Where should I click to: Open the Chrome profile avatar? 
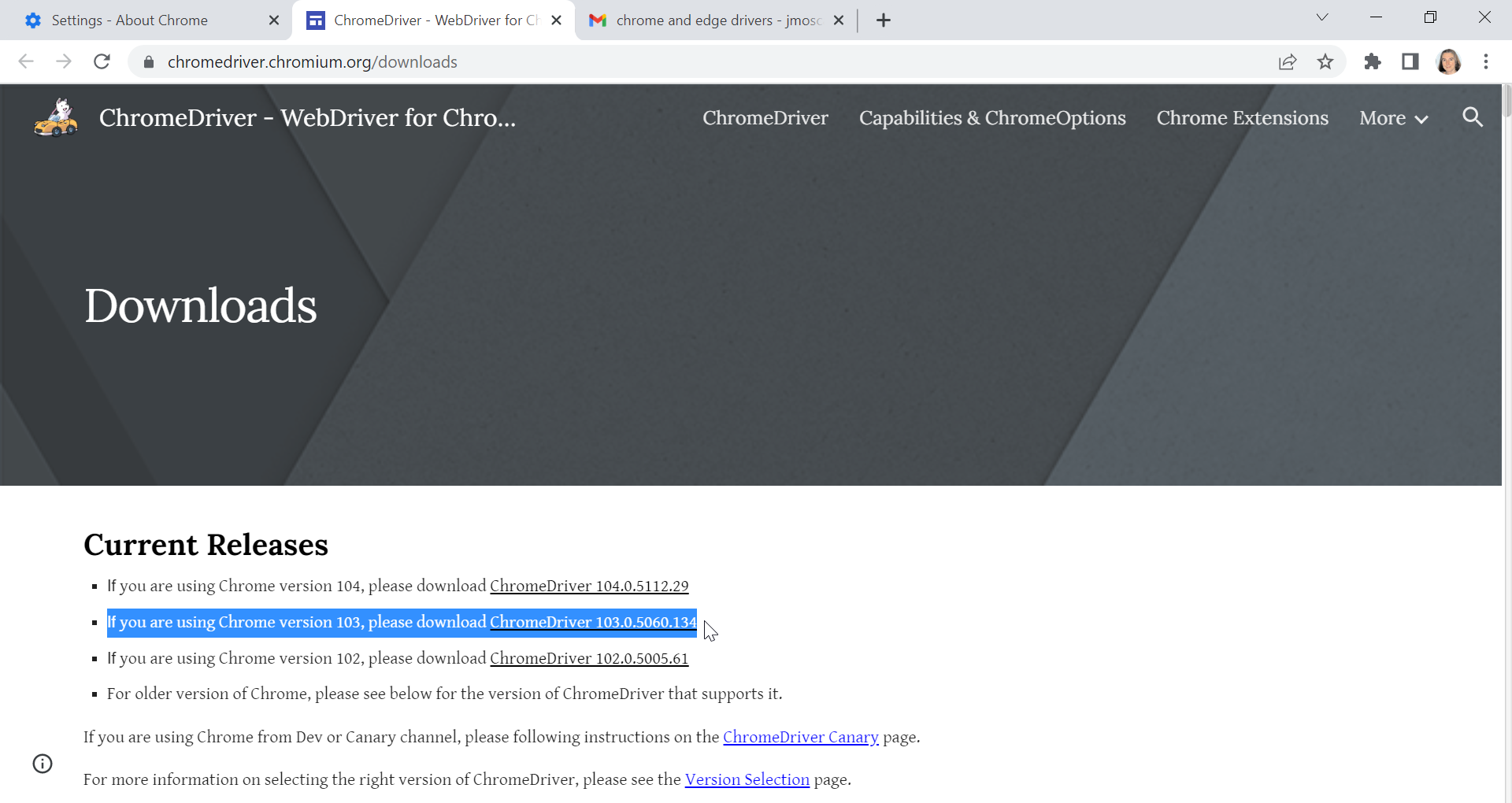(1449, 61)
